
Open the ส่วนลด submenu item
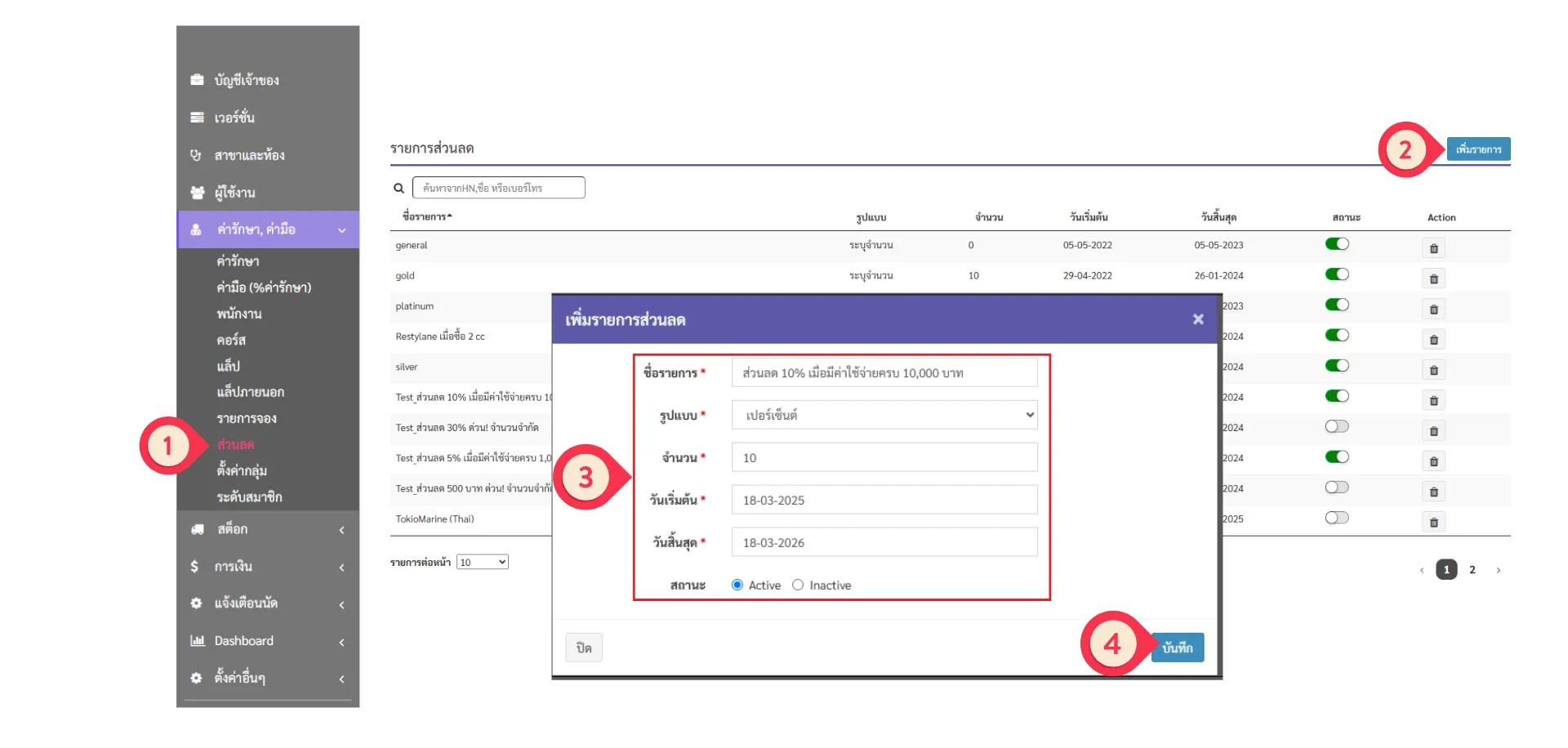pos(235,445)
